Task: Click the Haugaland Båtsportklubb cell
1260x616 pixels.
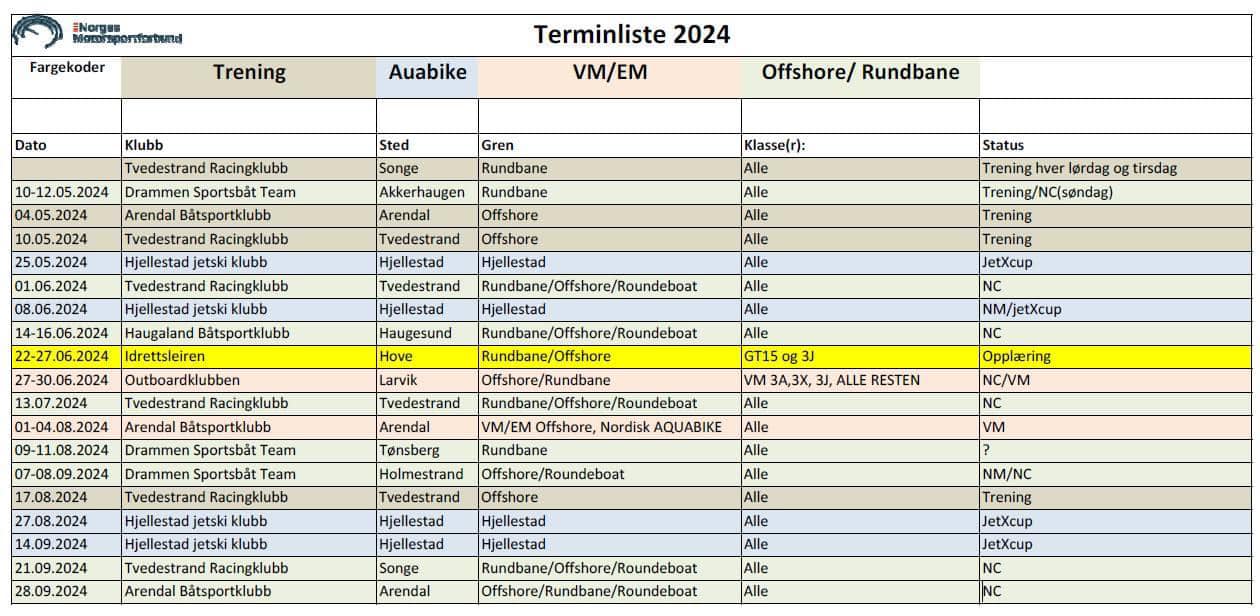Action: (x=249, y=333)
